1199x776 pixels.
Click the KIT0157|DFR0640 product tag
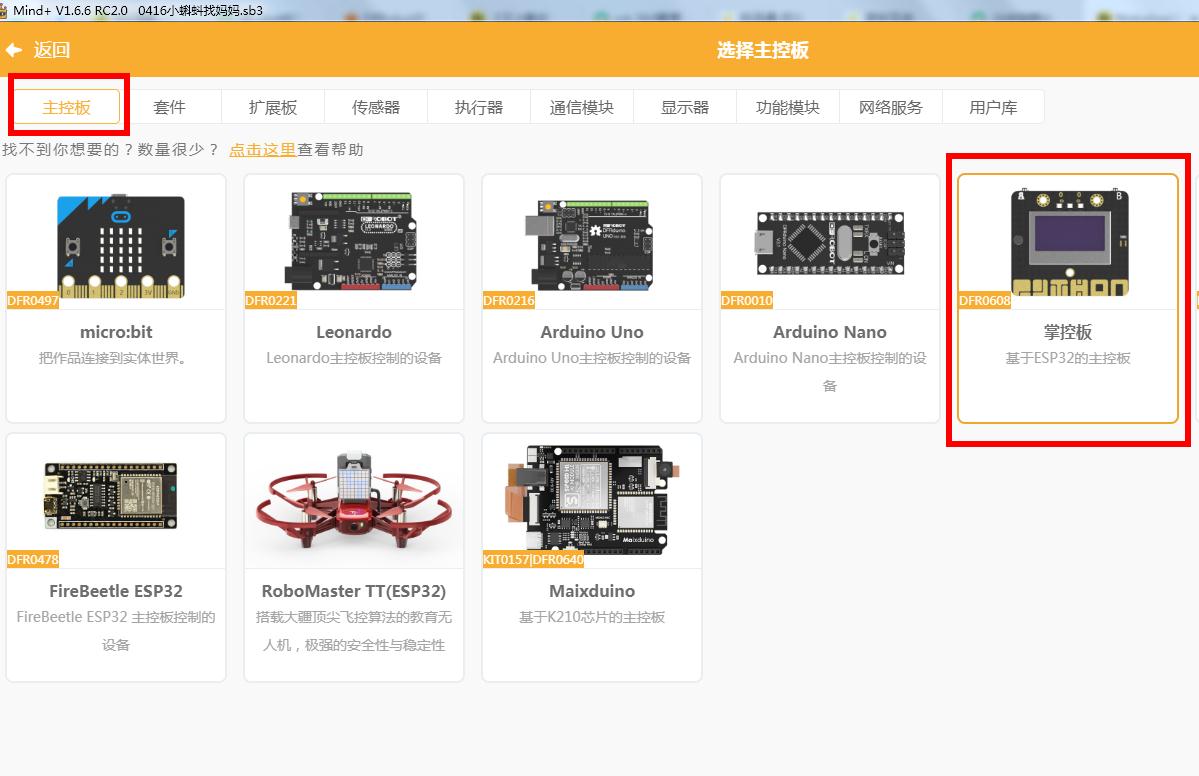click(x=533, y=560)
